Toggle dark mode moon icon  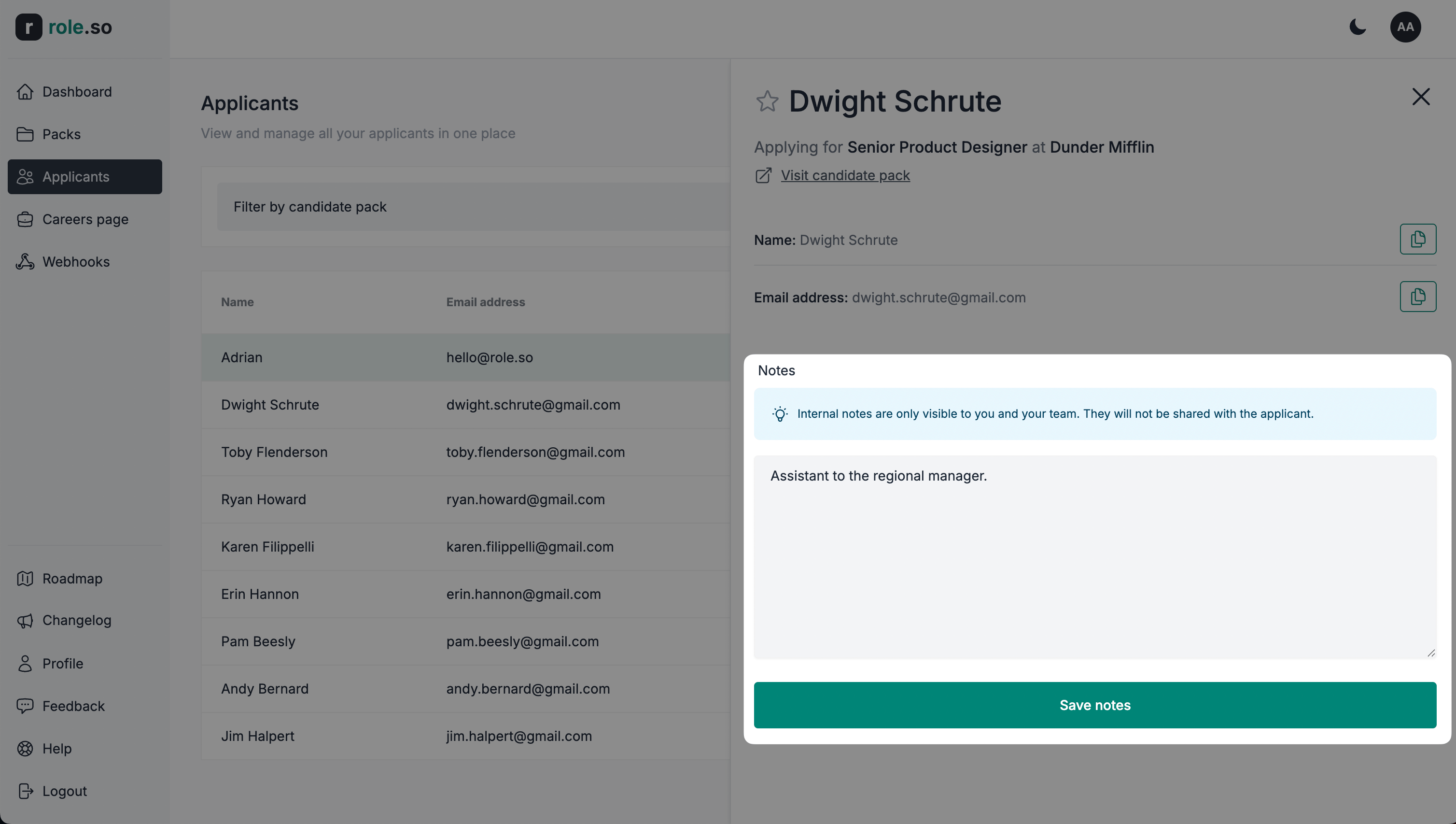pos(1358,27)
